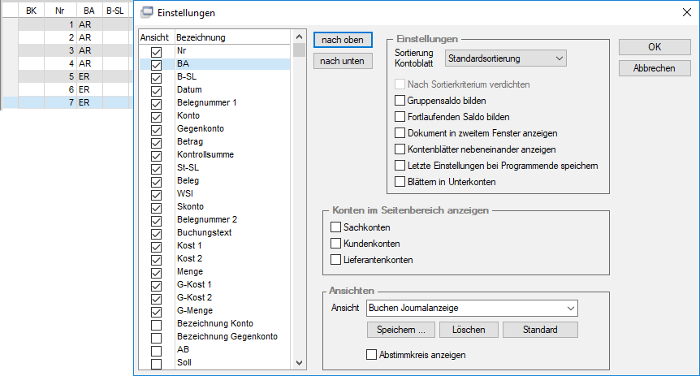This screenshot has width=700, height=376.
Task: Click B-SL header in journal table
Action: (x=115, y=11)
